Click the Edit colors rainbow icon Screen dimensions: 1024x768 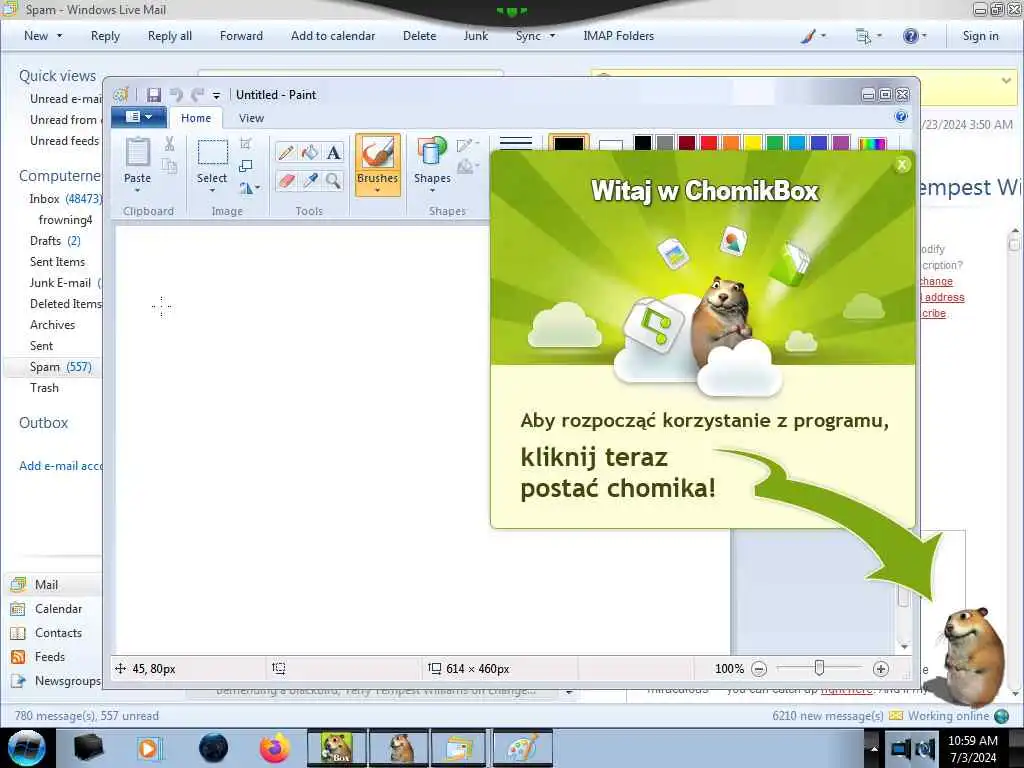click(x=872, y=144)
